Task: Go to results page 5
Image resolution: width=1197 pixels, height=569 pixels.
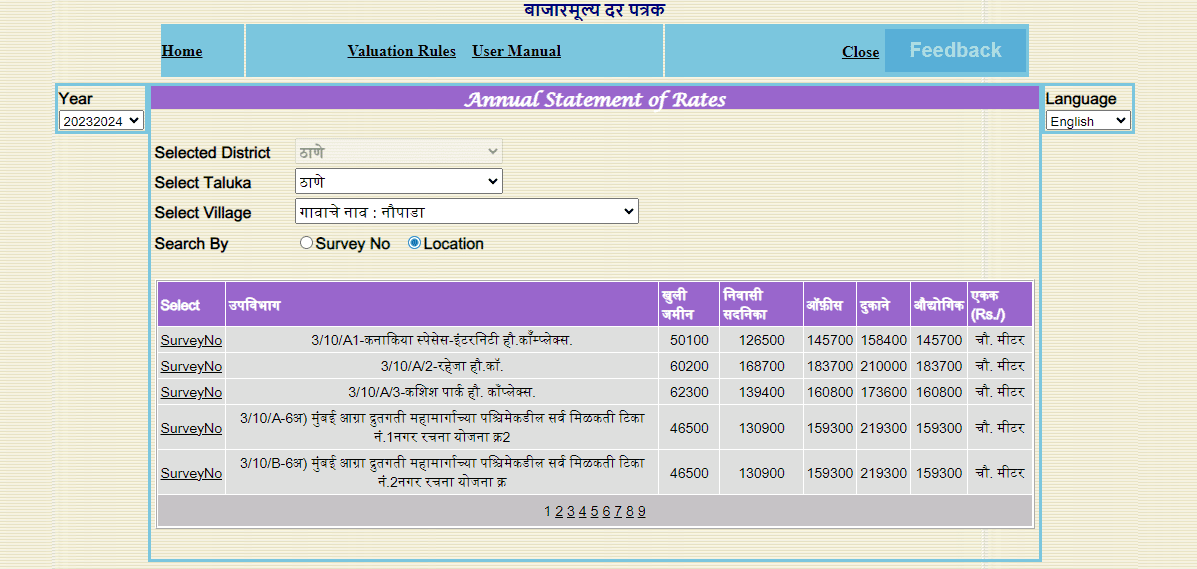Action: coord(594,511)
